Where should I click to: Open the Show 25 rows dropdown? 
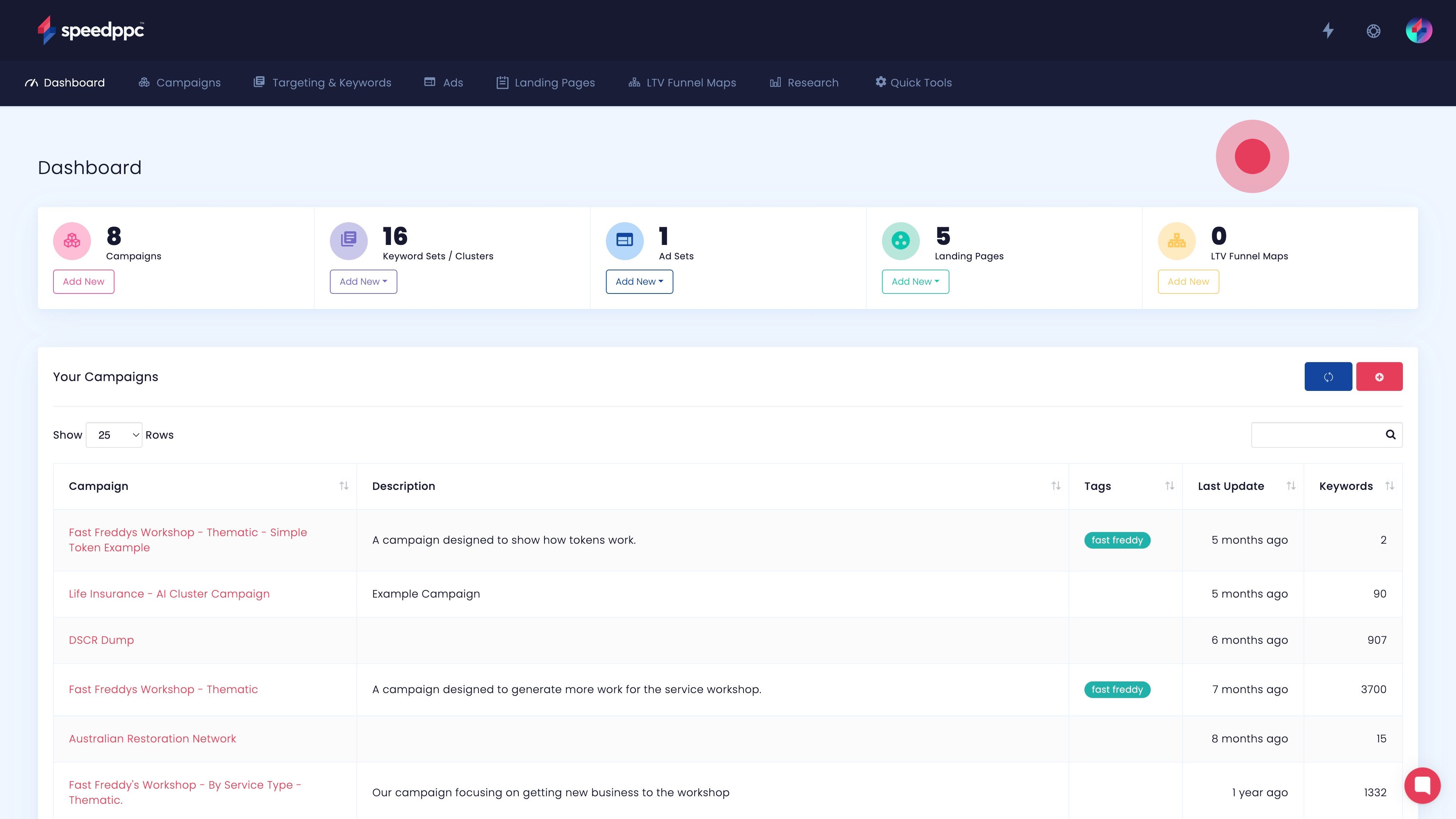[x=114, y=435]
